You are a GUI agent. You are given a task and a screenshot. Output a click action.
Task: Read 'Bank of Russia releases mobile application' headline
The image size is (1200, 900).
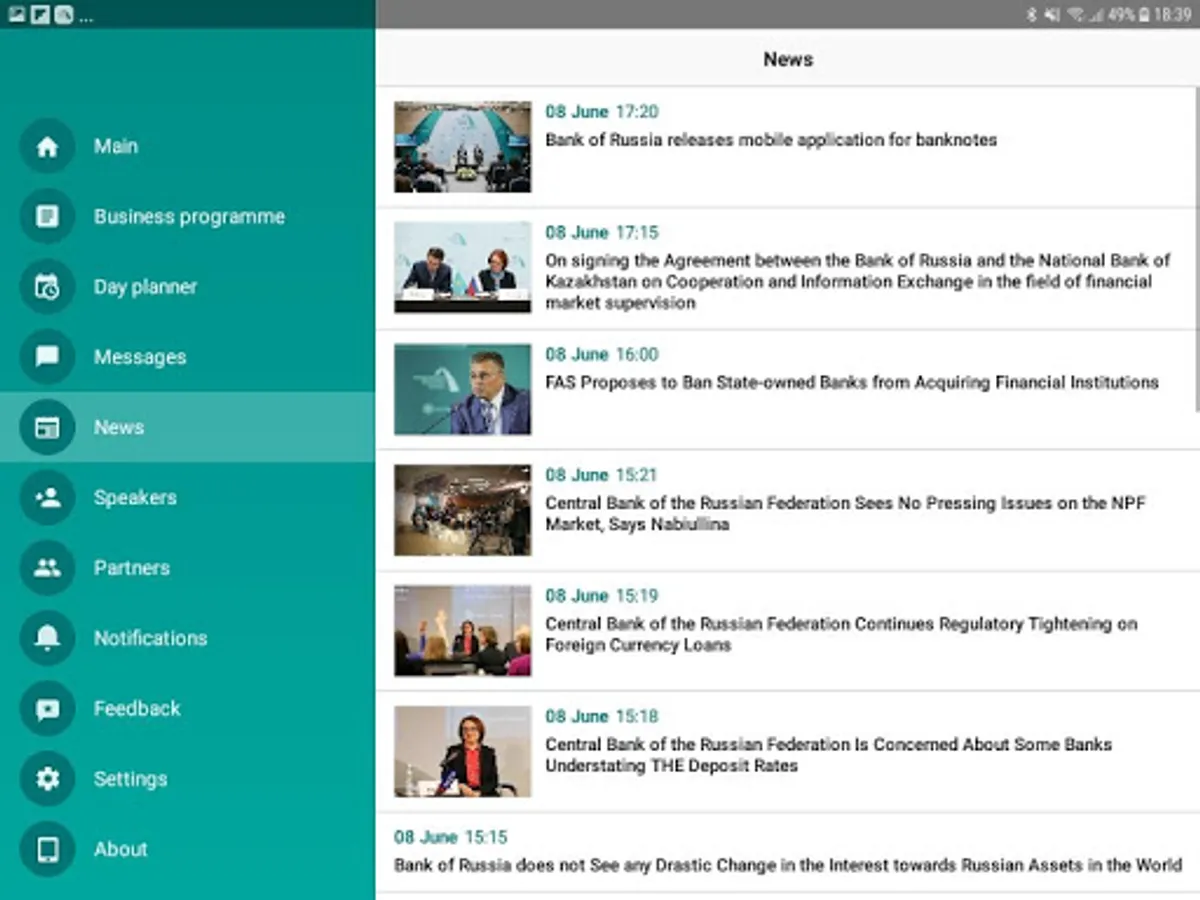pyautogui.click(x=771, y=140)
